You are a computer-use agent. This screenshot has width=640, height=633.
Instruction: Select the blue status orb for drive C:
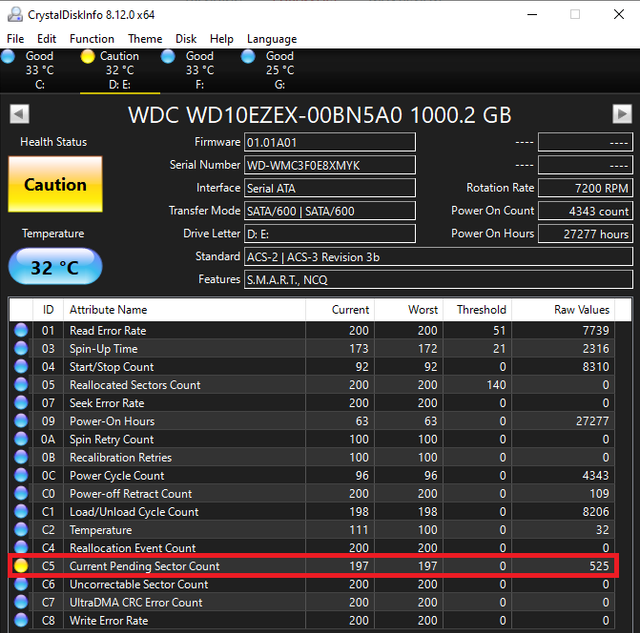coord(8,56)
